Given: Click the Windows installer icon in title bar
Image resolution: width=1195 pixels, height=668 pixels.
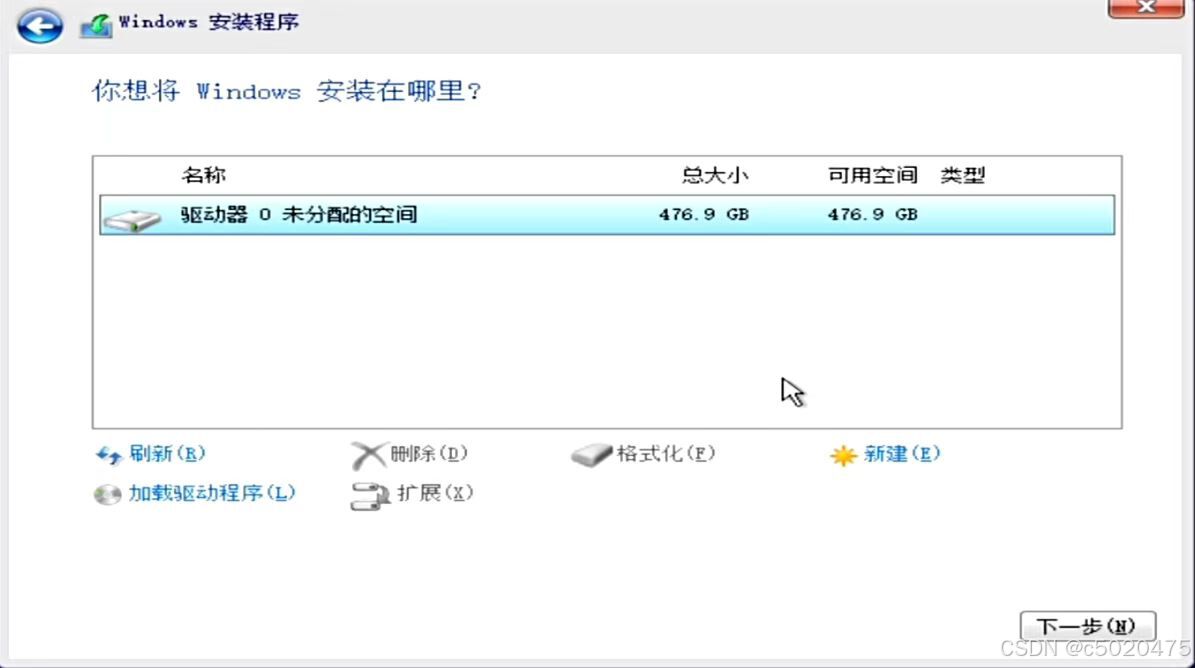Looking at the screenshot, I should (x=98, y=20).
